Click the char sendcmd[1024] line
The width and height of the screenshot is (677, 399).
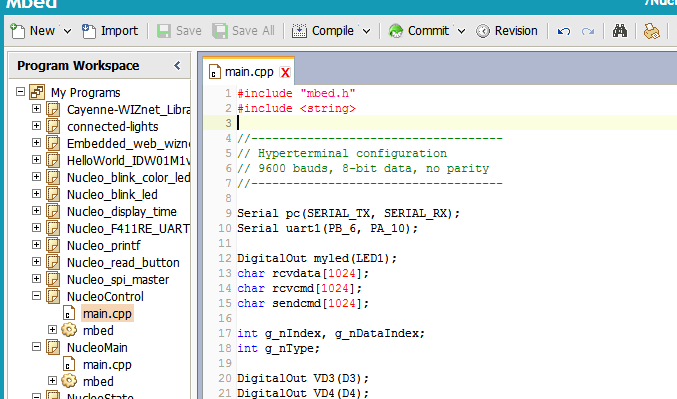[x=303, y=304]
